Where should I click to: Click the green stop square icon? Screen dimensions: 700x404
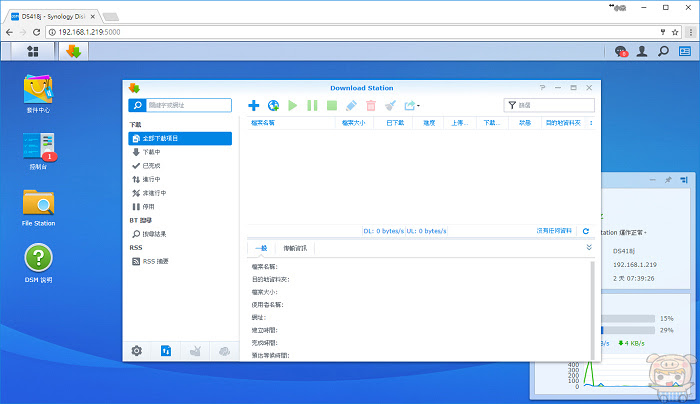point(332,105)
